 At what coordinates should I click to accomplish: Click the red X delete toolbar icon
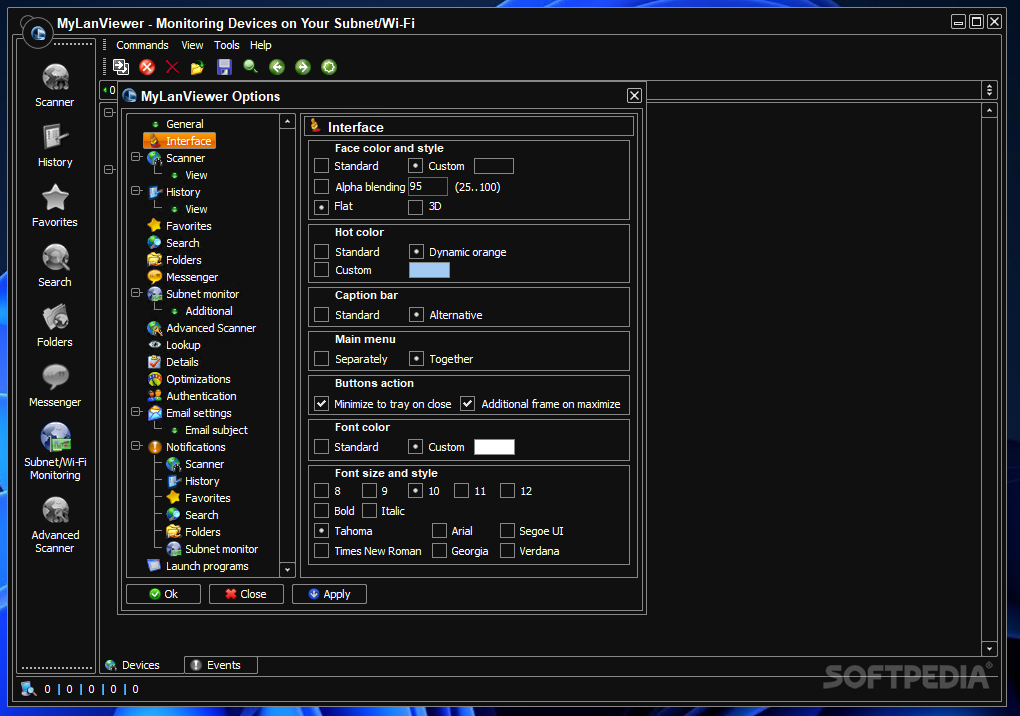tap(172, 67)
